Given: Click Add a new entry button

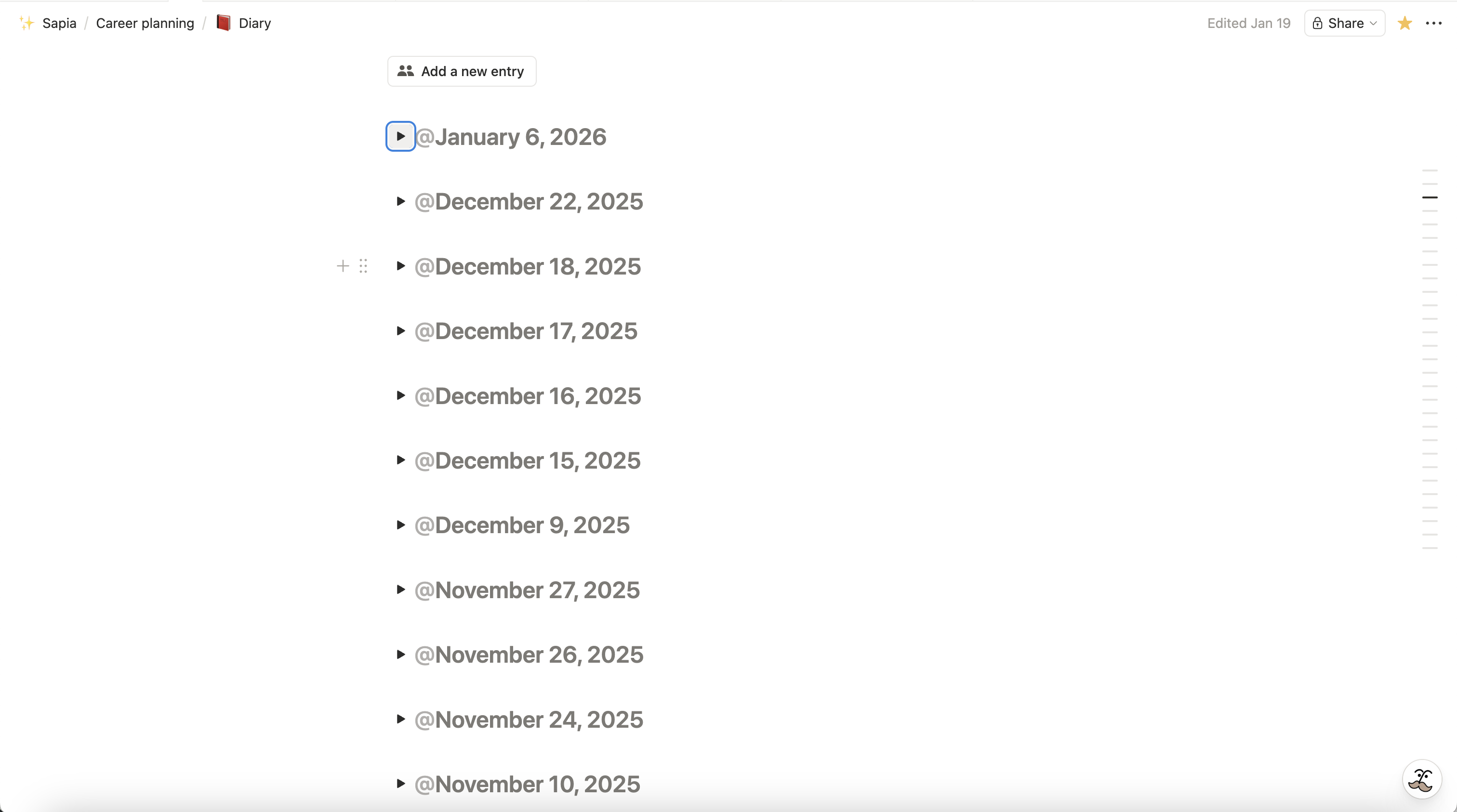Looking at the screenshot, I should (x=462, y=71).
